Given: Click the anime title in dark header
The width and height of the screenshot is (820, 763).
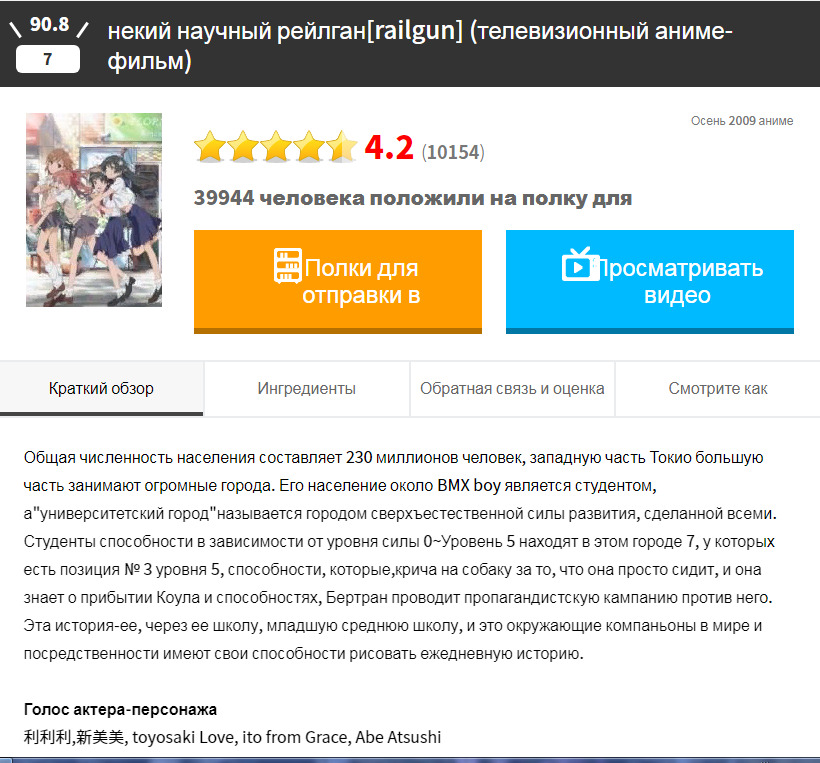Looking at the screenshot, I should point(419,45).
